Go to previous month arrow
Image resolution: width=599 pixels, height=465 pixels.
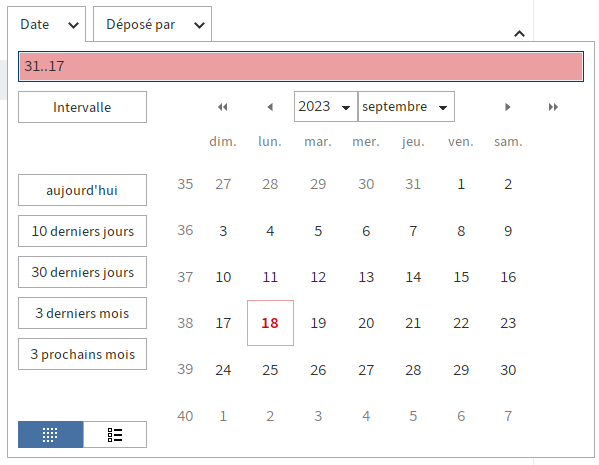tap(270, 107)
